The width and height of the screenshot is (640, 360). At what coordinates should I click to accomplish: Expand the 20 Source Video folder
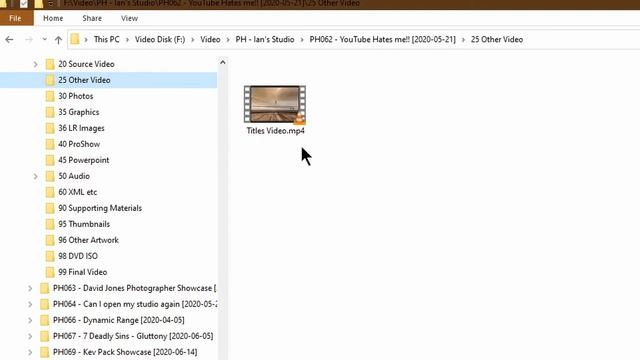coord(36,64)
